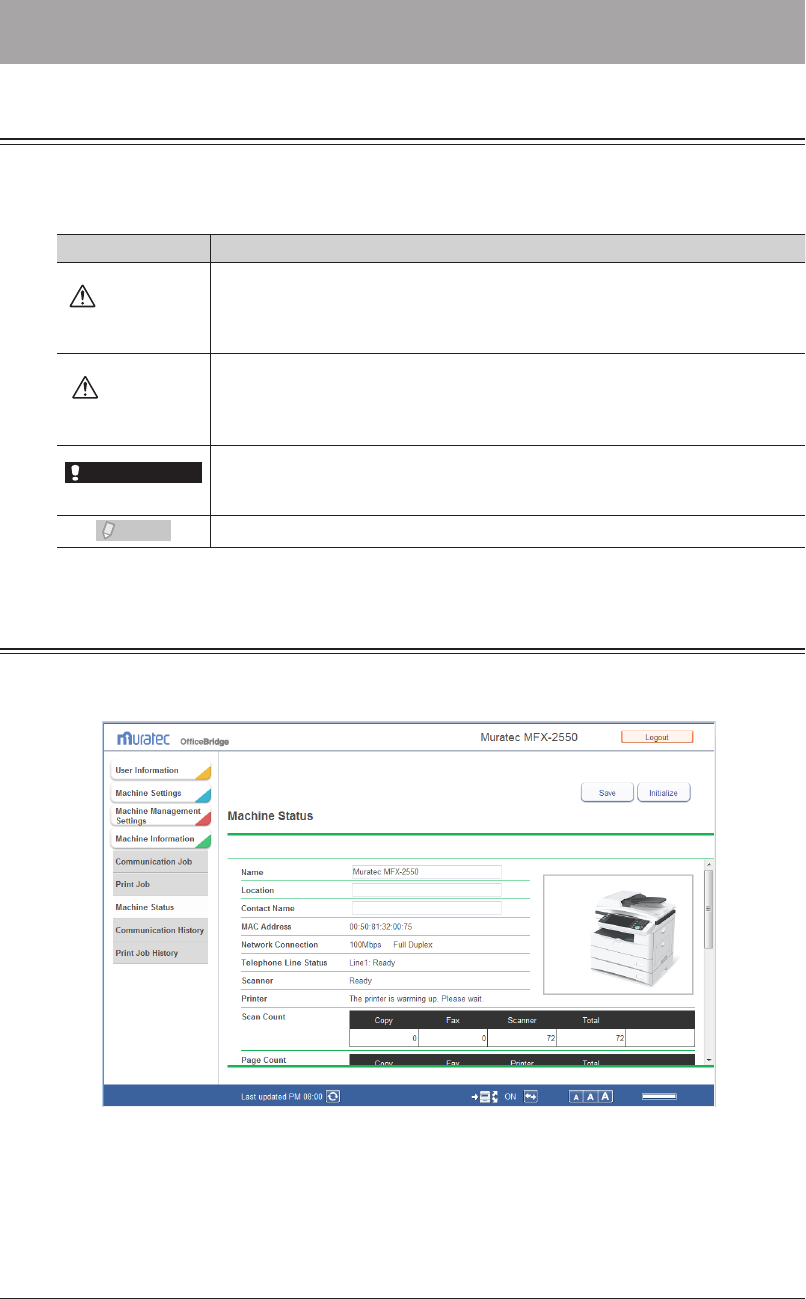Viewport: 806px width, 1299px height.
Task: Open the User Information menu
Action: [160, 771]
